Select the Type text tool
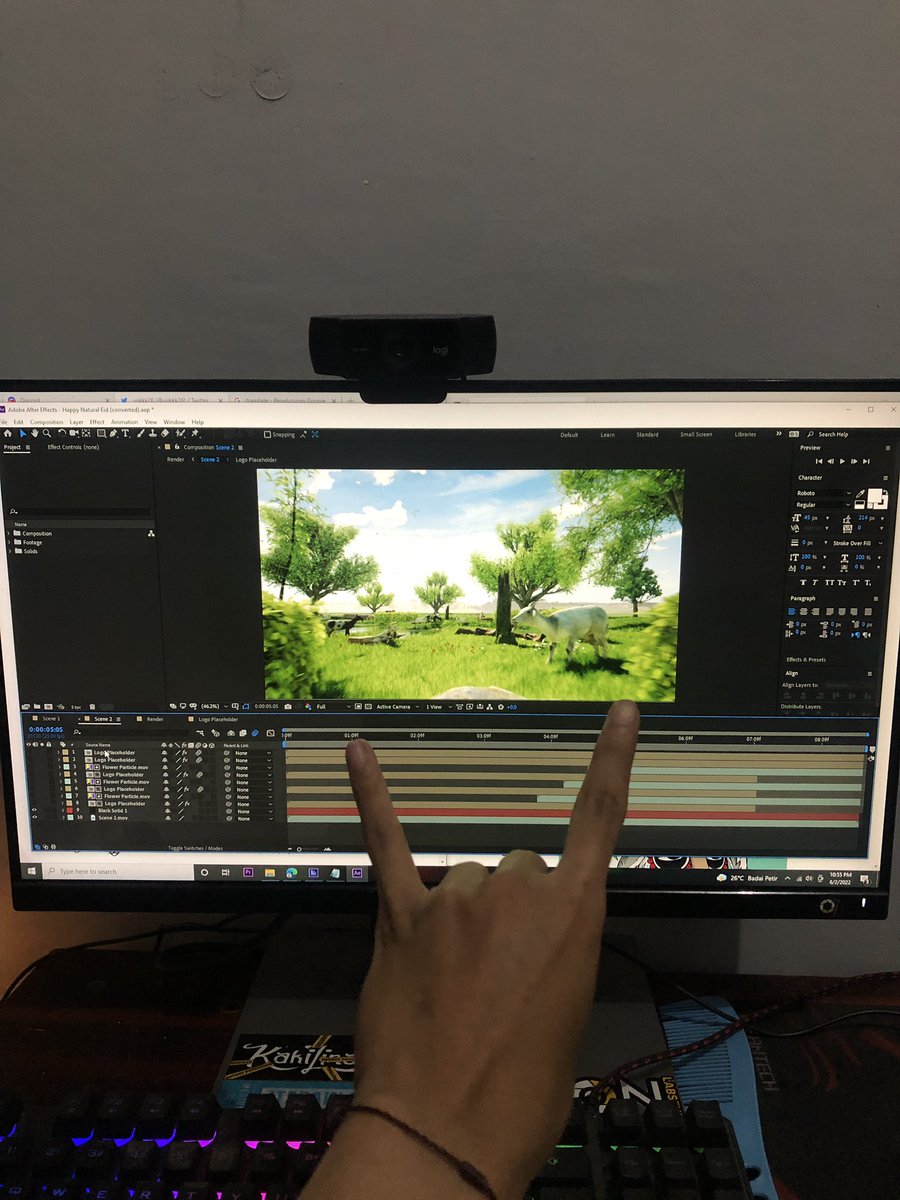The width and height of the screenshot is (900, 1200). point(125,434)
